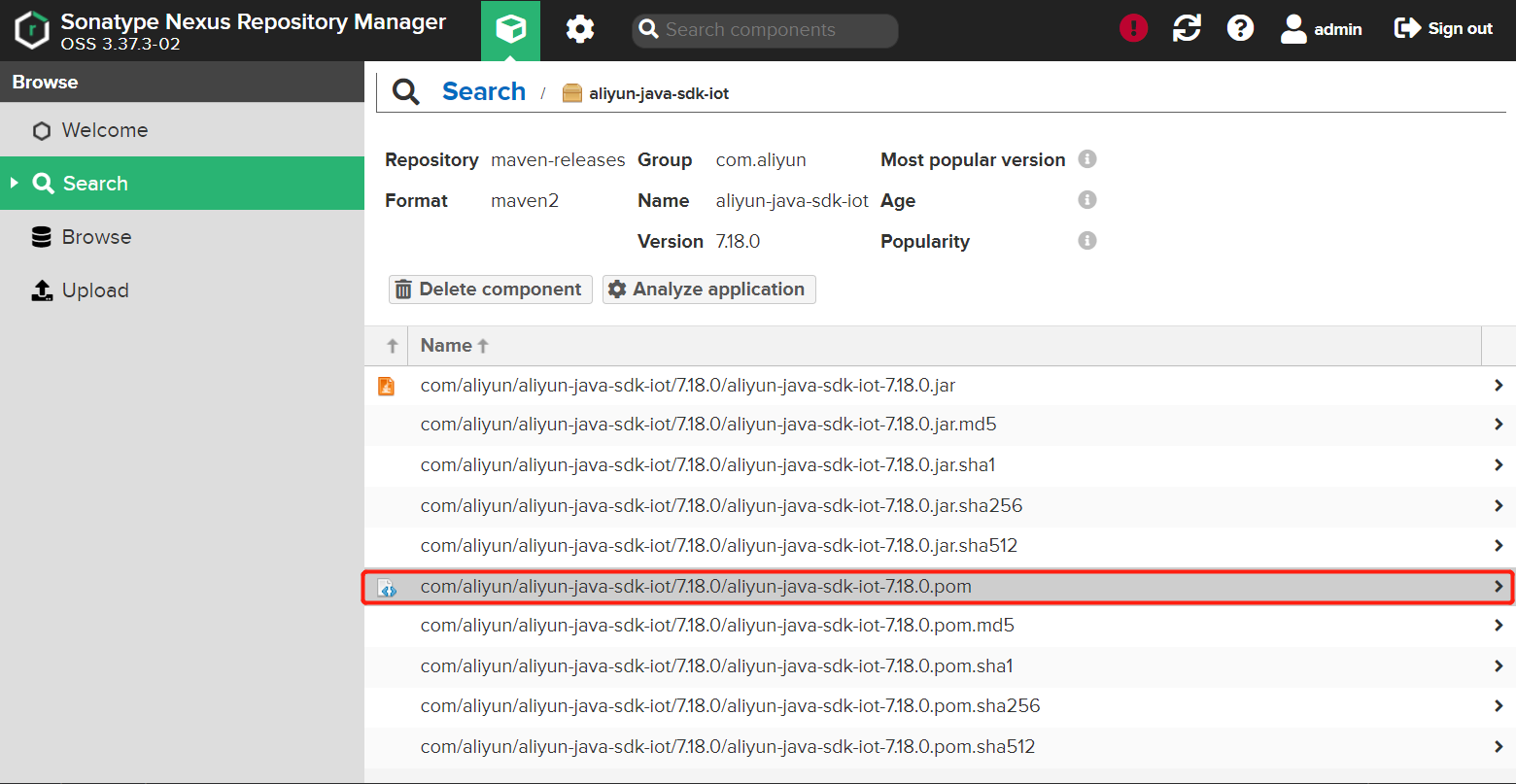Click info icon next to Popularity
The height and width of the screenshot is (784, 1516).
1087,240
